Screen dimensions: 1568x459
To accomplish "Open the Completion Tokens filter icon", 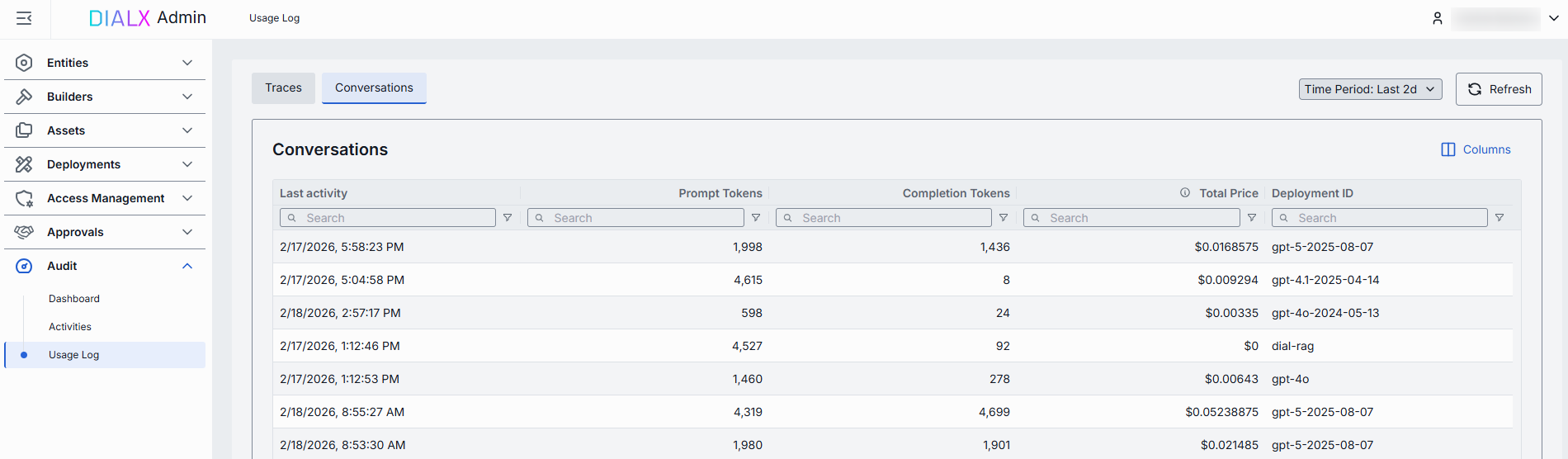I will 1004,218.
